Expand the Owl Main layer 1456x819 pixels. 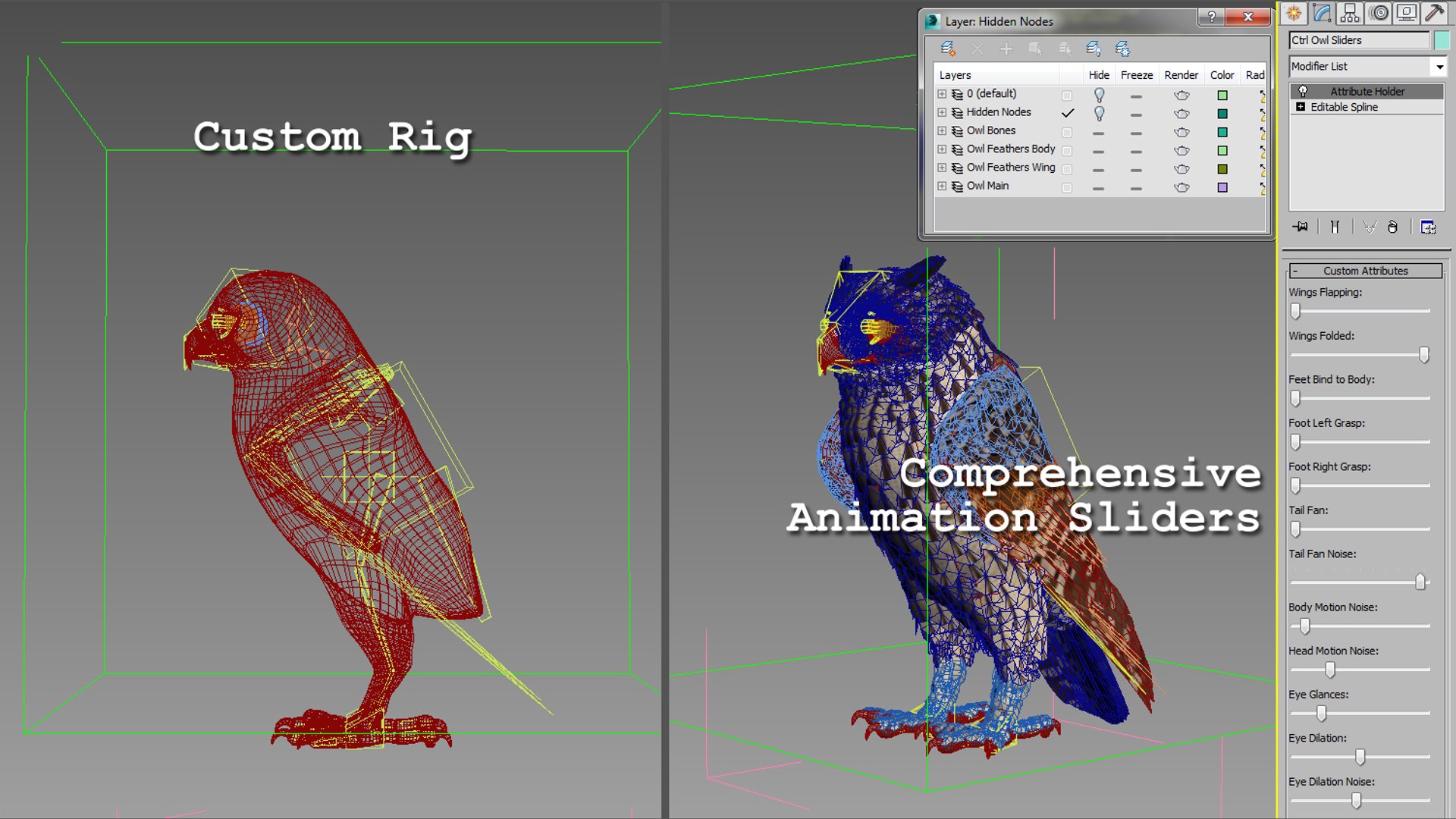pyautogui.click(x=942, y=186)
